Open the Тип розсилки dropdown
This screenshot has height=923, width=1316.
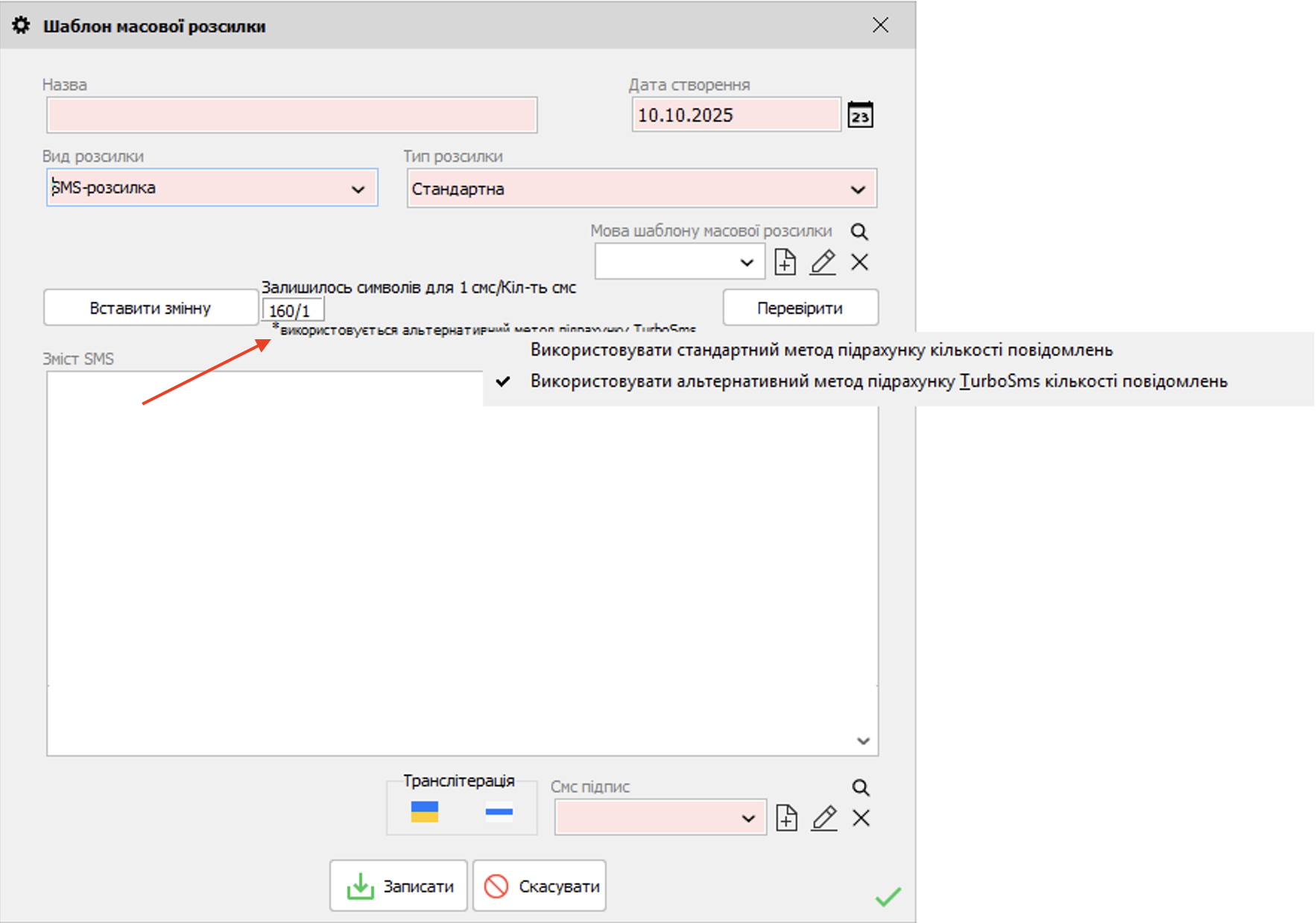[858, 190]
